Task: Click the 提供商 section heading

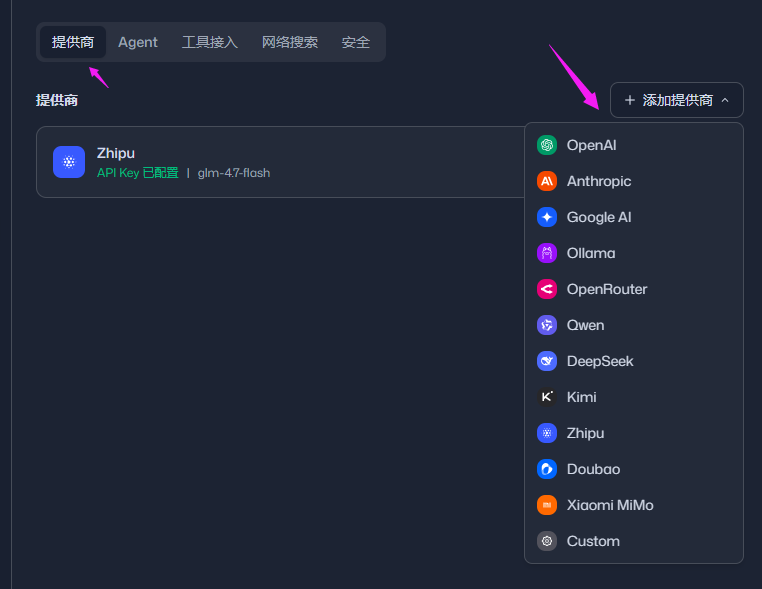Action: click(57, 100)
